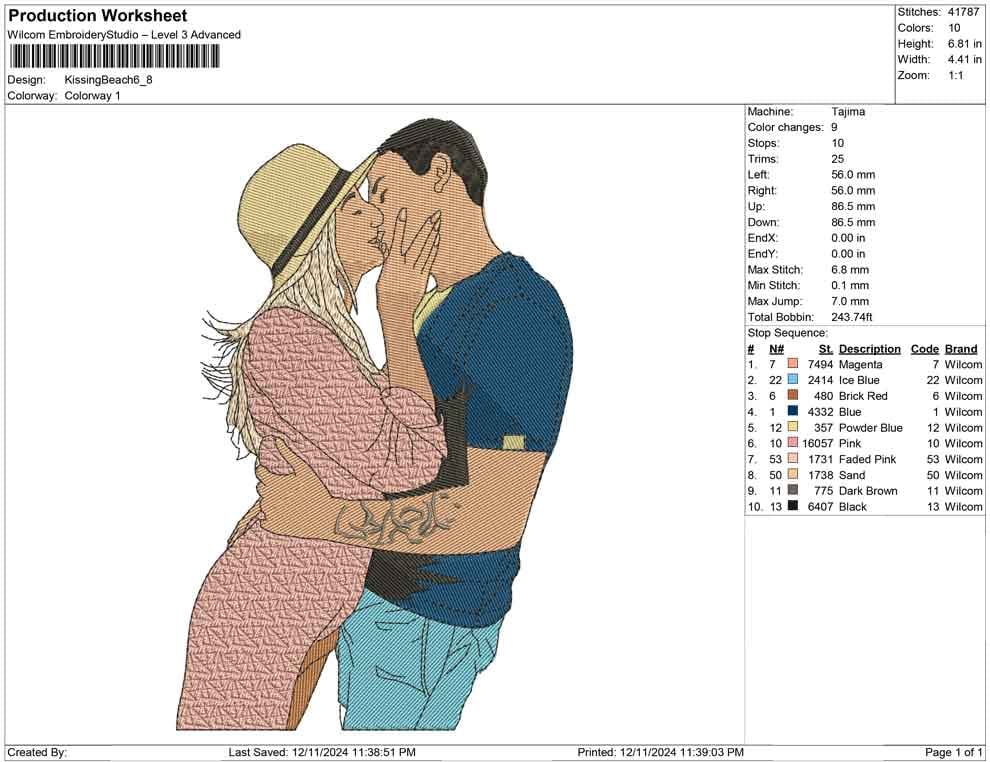Click the Total Bobbin value '243.74ft'
This screenshot has height=762, width=990.
click(851, 317)
